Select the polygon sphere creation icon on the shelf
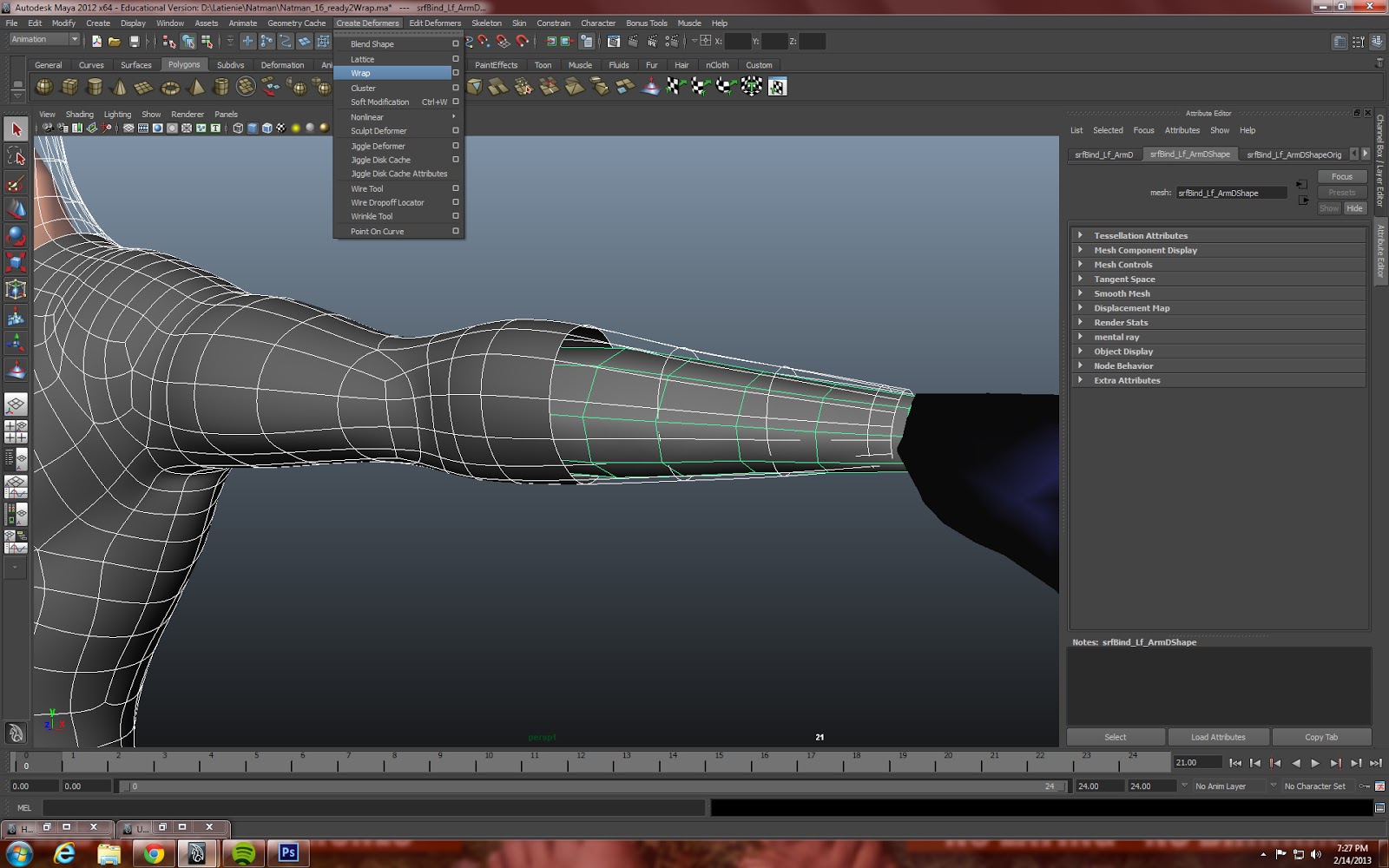The image size is (1389, 868). point(44,87)
